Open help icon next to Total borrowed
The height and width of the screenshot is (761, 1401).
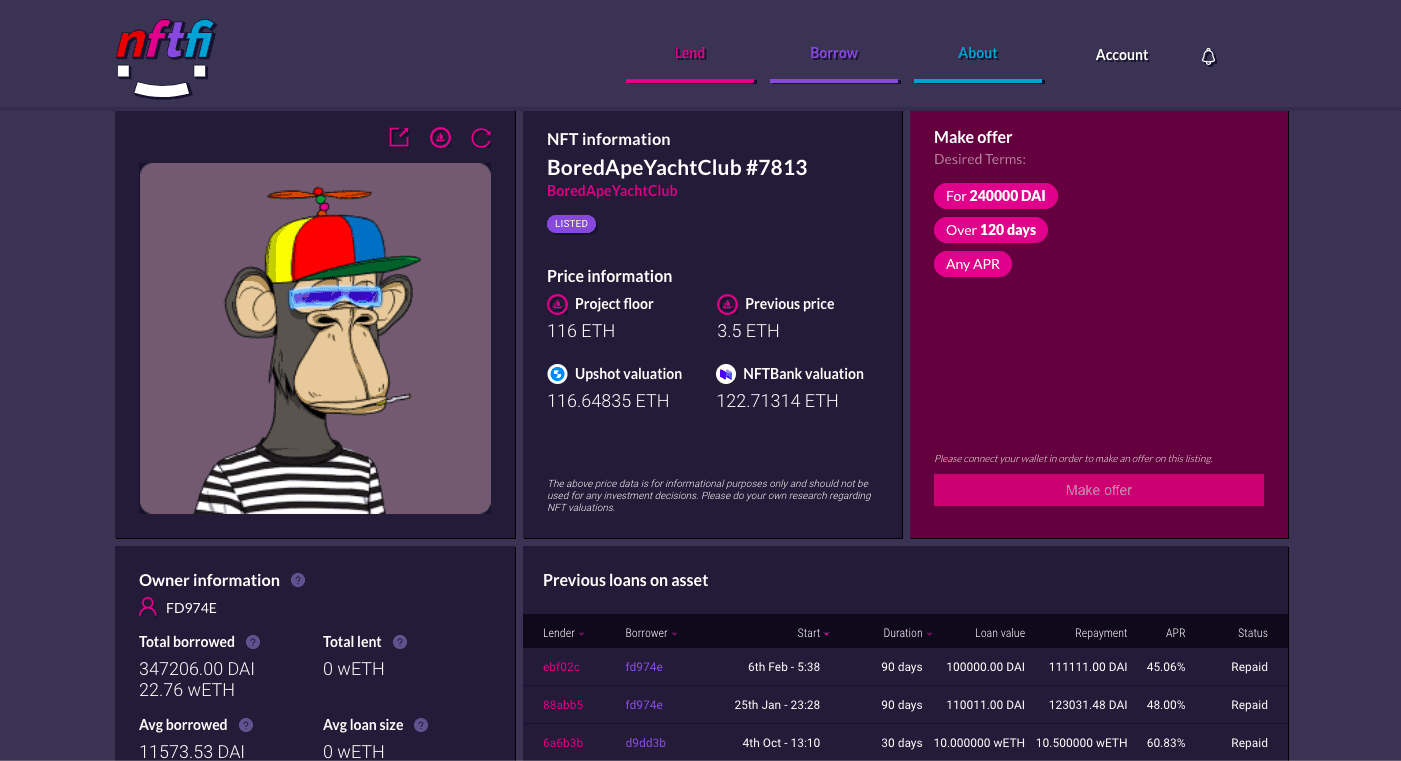253,642
